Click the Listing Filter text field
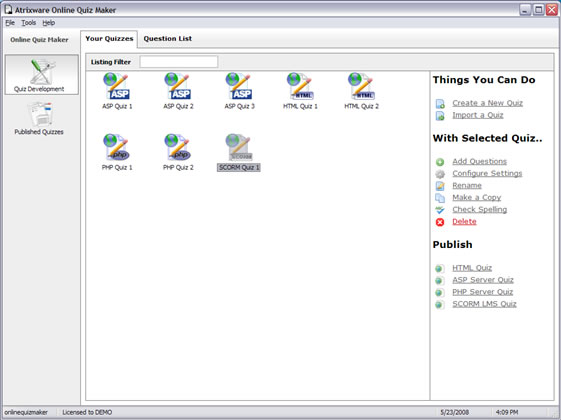This screenshot has width=561, height=420. click(x=179, y=62)
